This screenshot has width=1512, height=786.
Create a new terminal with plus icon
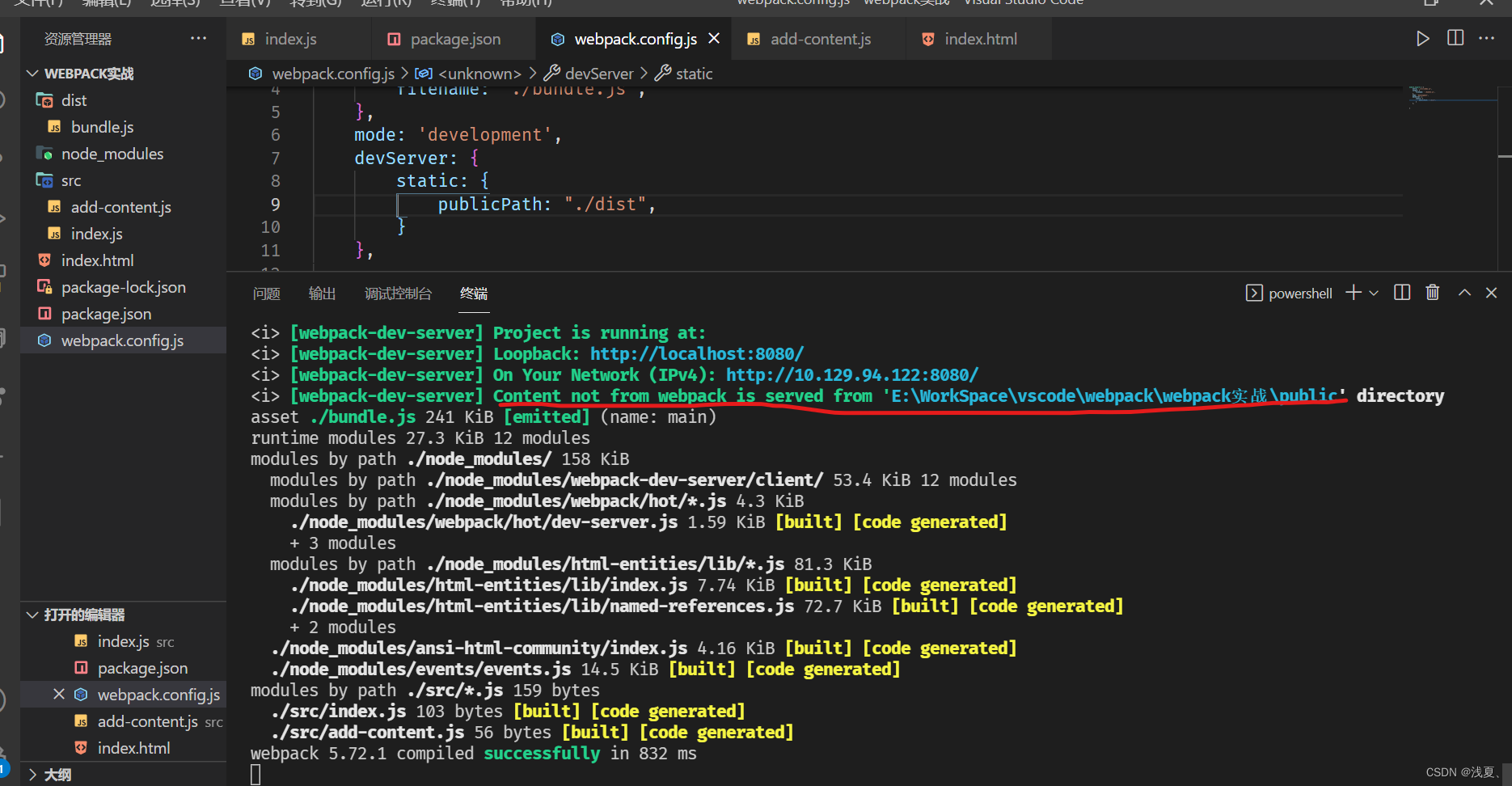pos(1353,293)
